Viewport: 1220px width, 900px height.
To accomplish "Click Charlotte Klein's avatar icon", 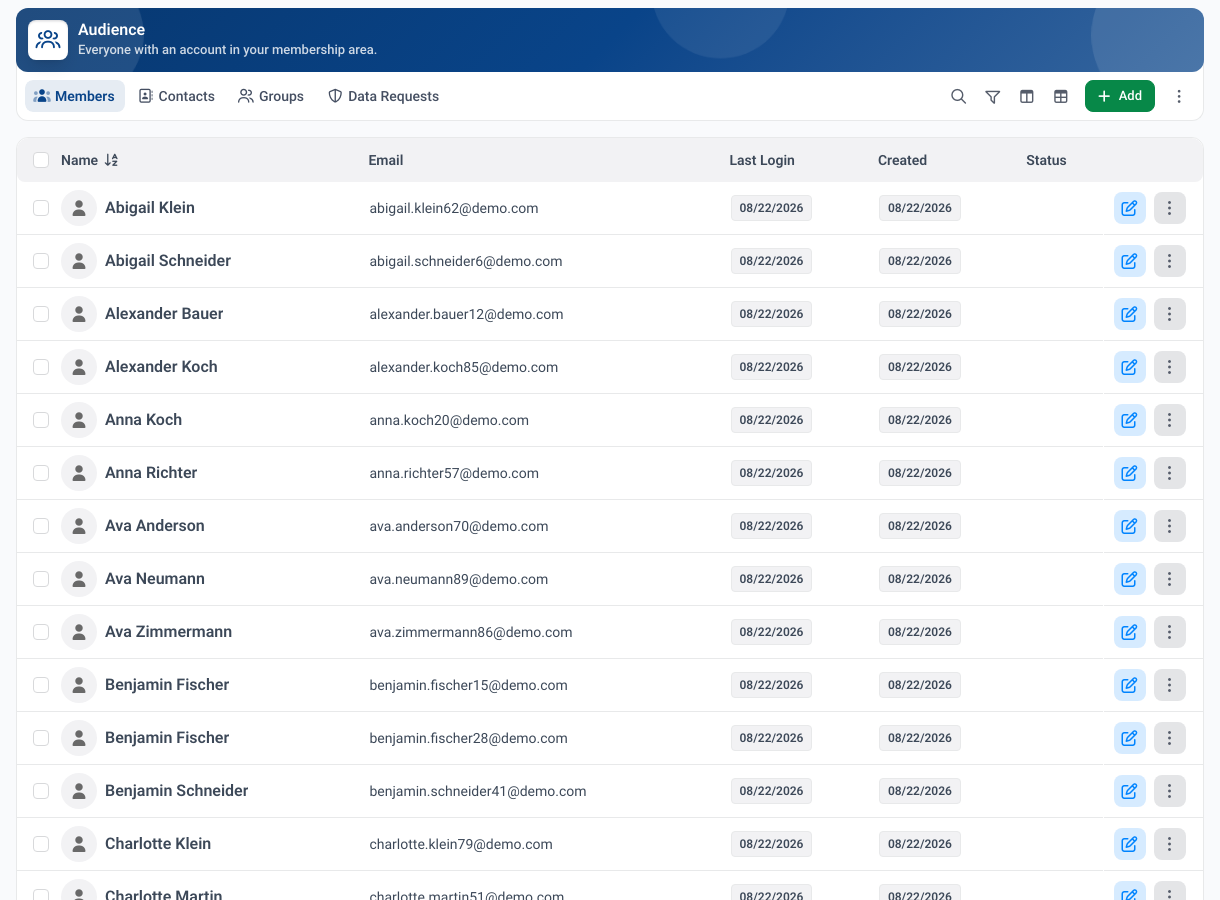I will point(79,844).
